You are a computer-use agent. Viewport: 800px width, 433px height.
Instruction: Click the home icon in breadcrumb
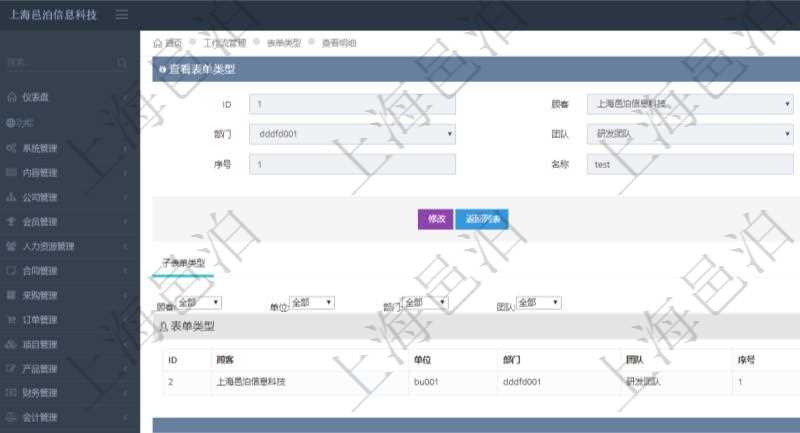[x=158, y=44]
